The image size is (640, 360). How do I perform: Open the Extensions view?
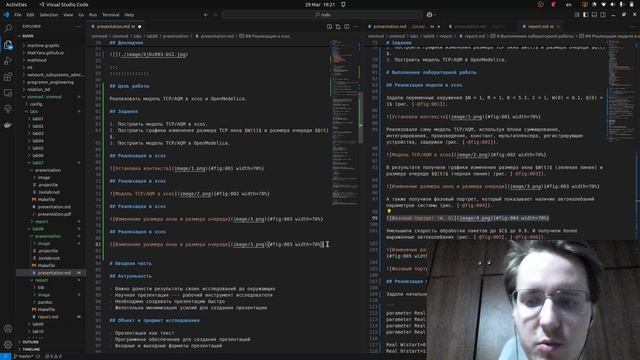(x=8, y=77)
